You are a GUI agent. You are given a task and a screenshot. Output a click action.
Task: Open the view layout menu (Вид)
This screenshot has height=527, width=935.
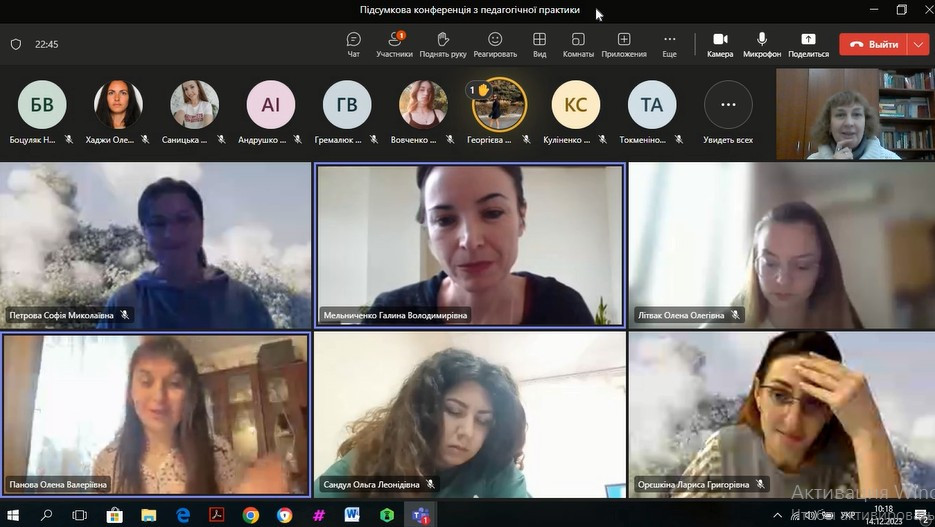[x=539, y=44]
